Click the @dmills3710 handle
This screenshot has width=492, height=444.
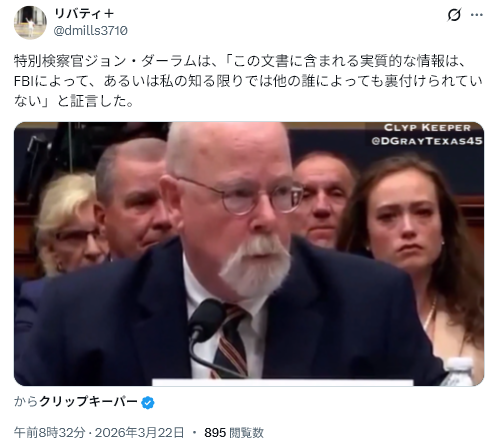(91, 31)
